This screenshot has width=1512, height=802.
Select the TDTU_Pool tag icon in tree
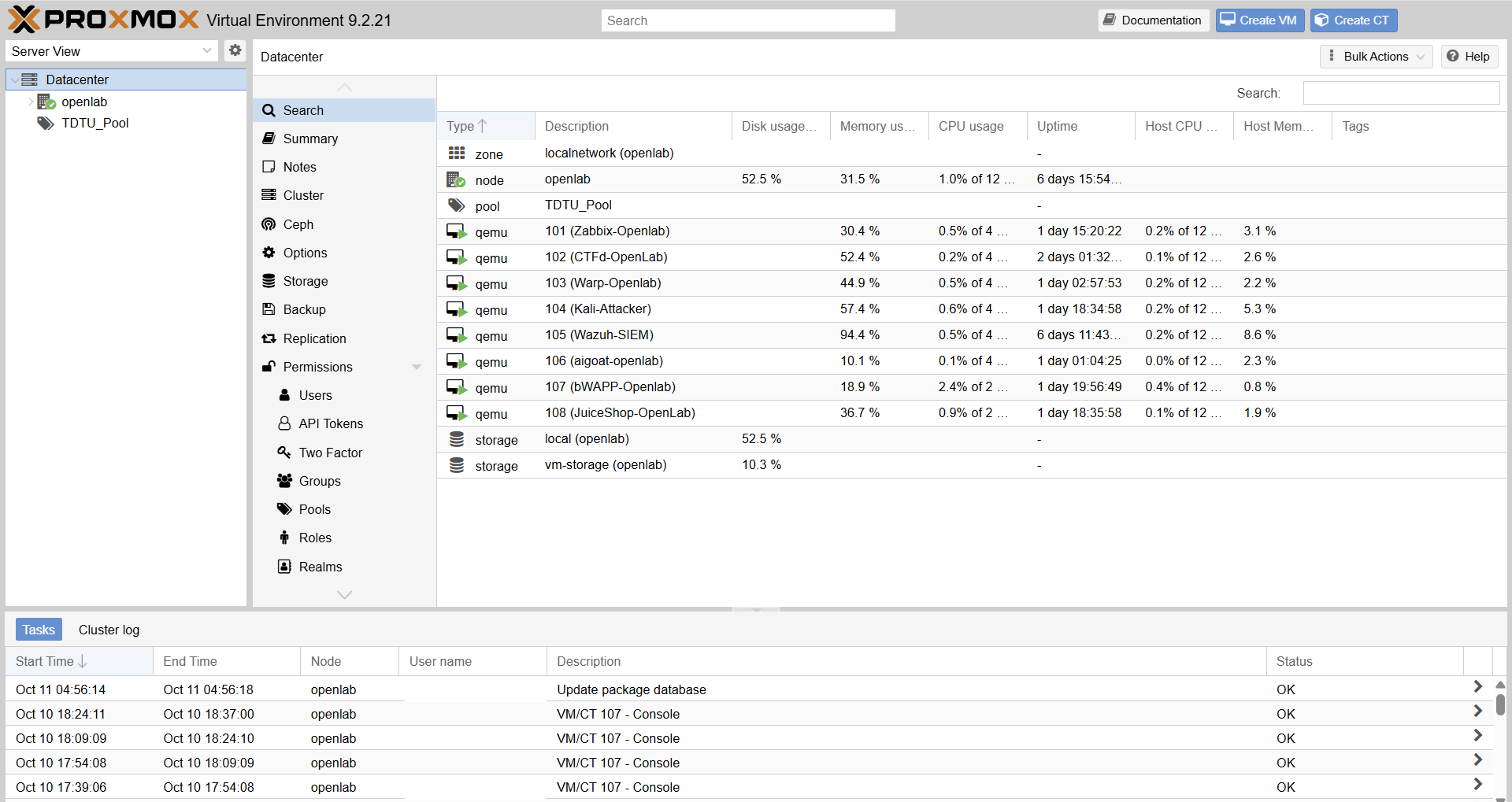click(x=46, y=124)
